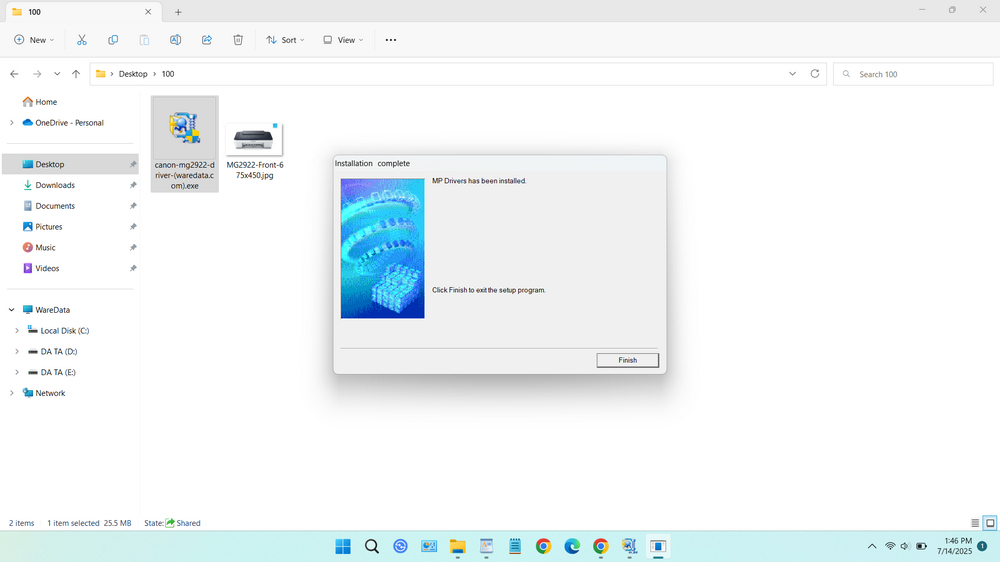The image size is (1000, 562).
Task: Select Desktop in the navigation pane
Action: pos(49,164)
